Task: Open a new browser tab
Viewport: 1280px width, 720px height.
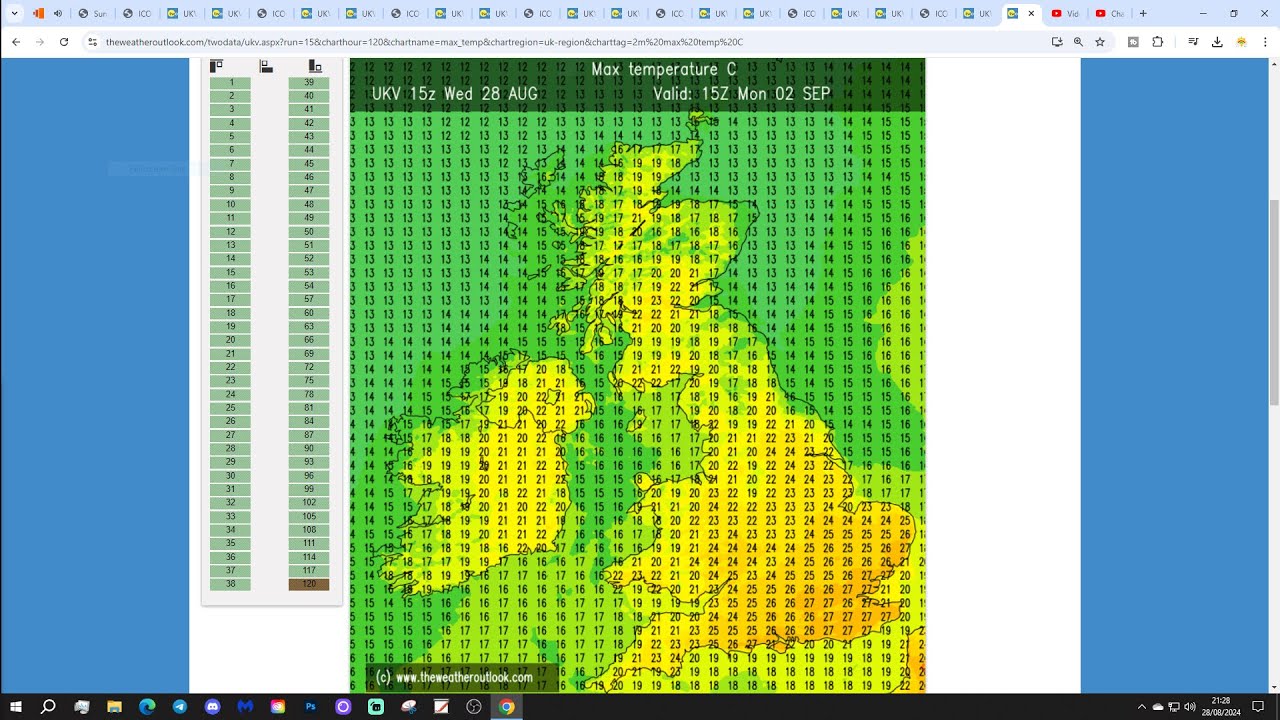Action: (1143, 13)
